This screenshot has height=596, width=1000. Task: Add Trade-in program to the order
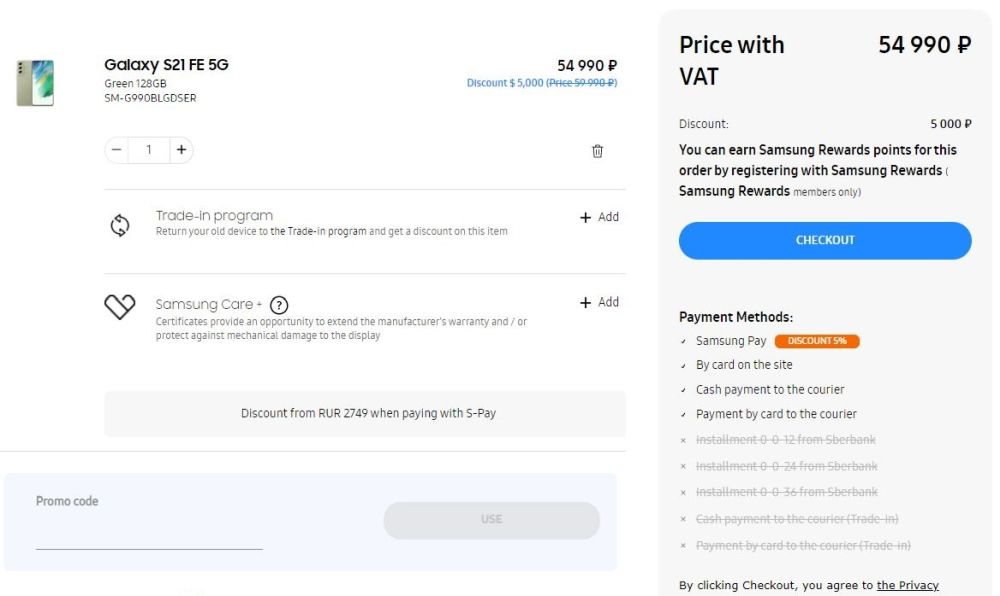[x=599, y=217]
